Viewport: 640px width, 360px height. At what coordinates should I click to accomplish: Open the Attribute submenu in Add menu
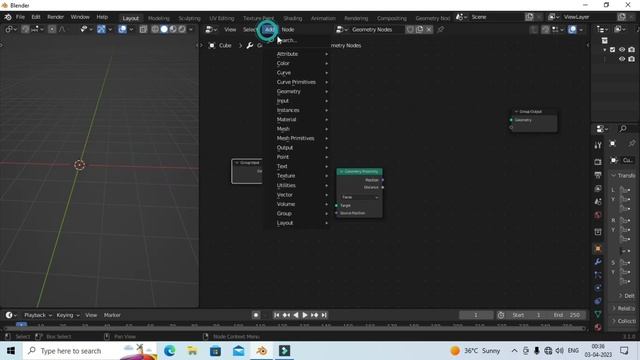click(302, 54)
